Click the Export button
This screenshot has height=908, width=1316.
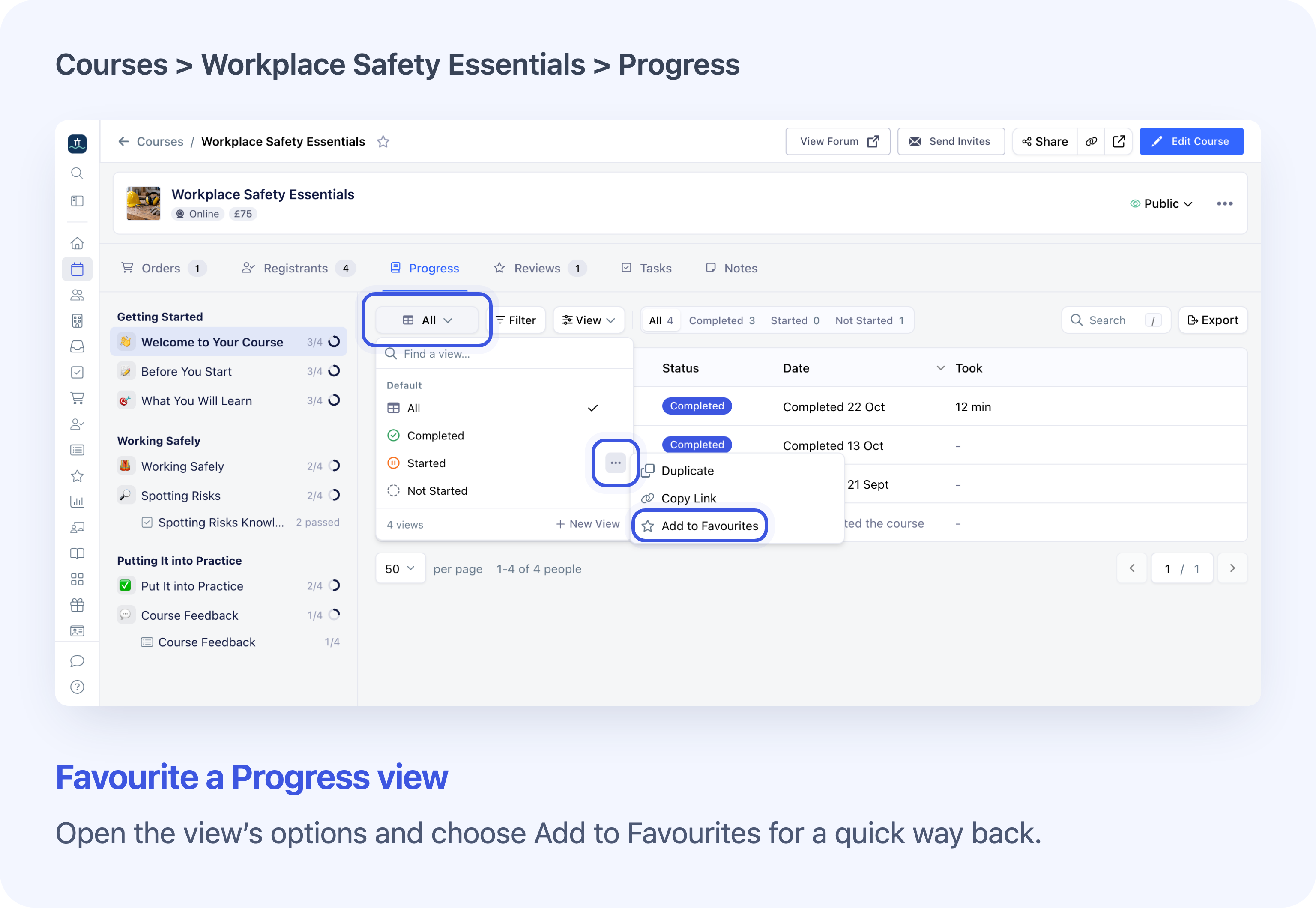(x=1213, y=320)
